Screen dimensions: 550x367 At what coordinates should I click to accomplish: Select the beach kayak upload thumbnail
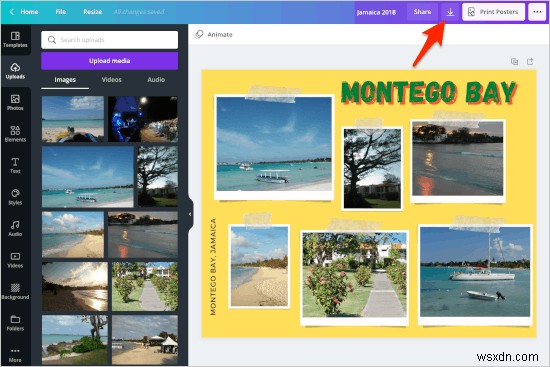click(x=73, y=119)
